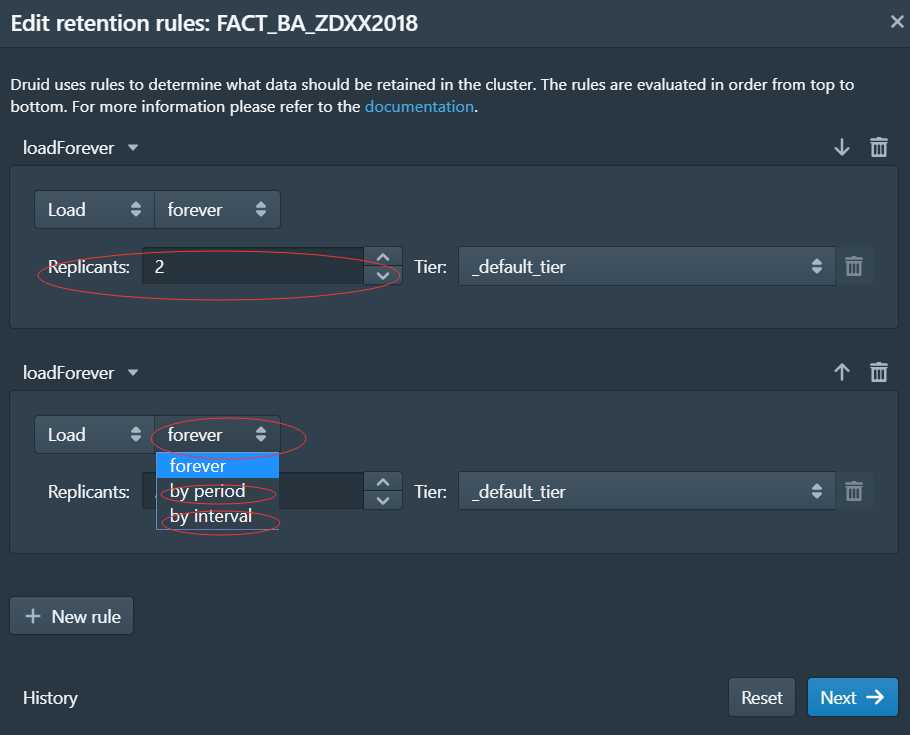The image size is (910, 735).
Task: Remove _default_tier from the first rule
Action: 854,266
